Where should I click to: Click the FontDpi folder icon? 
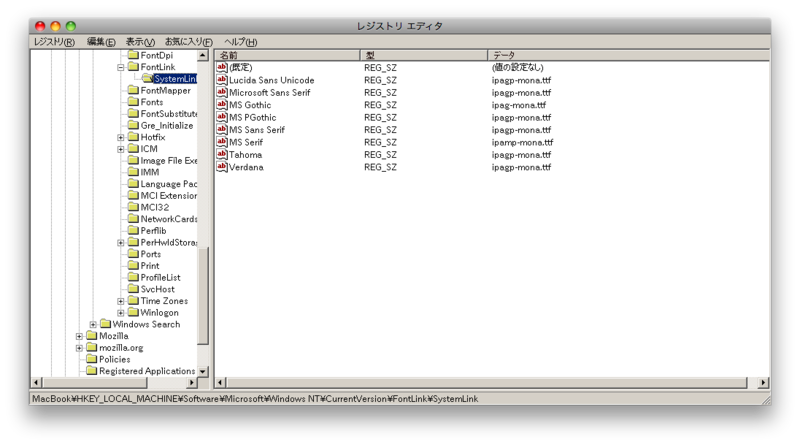click(x=133, y=55)
